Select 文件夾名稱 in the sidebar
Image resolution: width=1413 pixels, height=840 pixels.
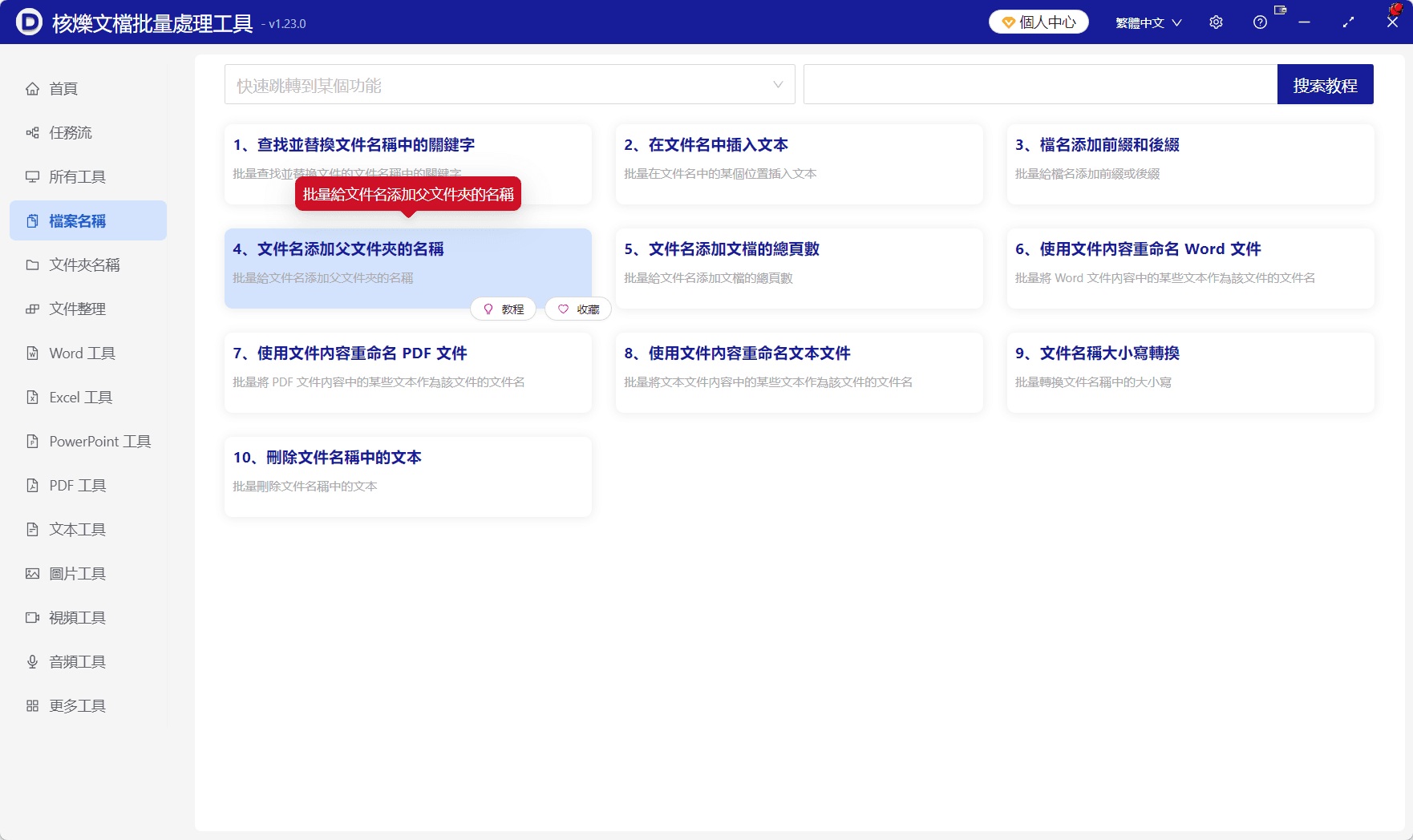[x=88, y=265]
